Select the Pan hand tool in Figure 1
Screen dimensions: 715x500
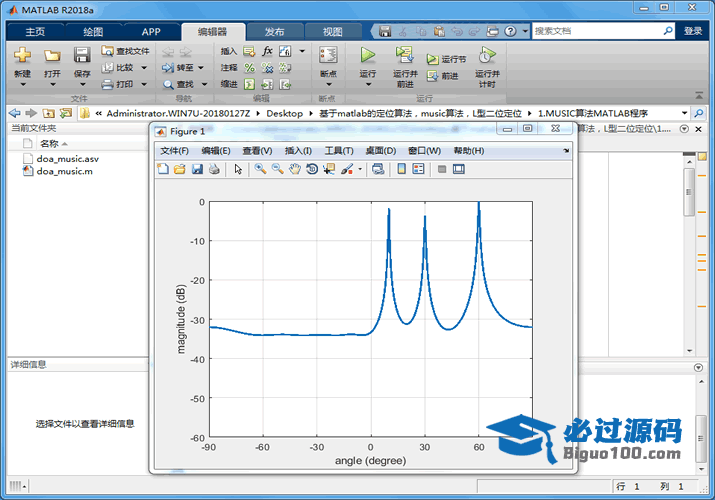click(295, 169)
